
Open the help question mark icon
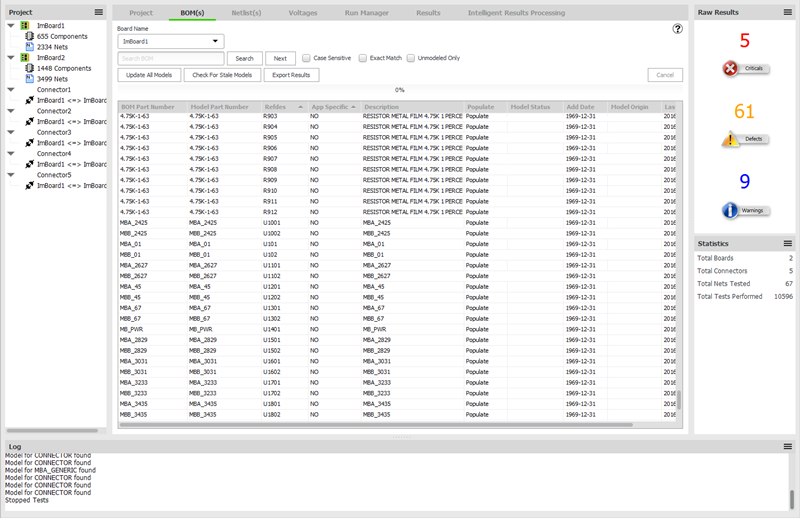tap(678, 29)
